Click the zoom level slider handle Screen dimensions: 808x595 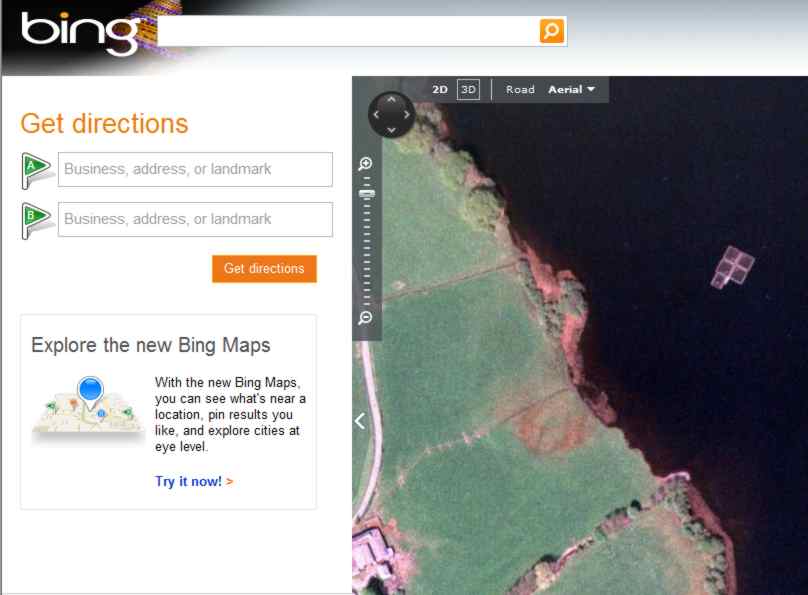point(366,194)
